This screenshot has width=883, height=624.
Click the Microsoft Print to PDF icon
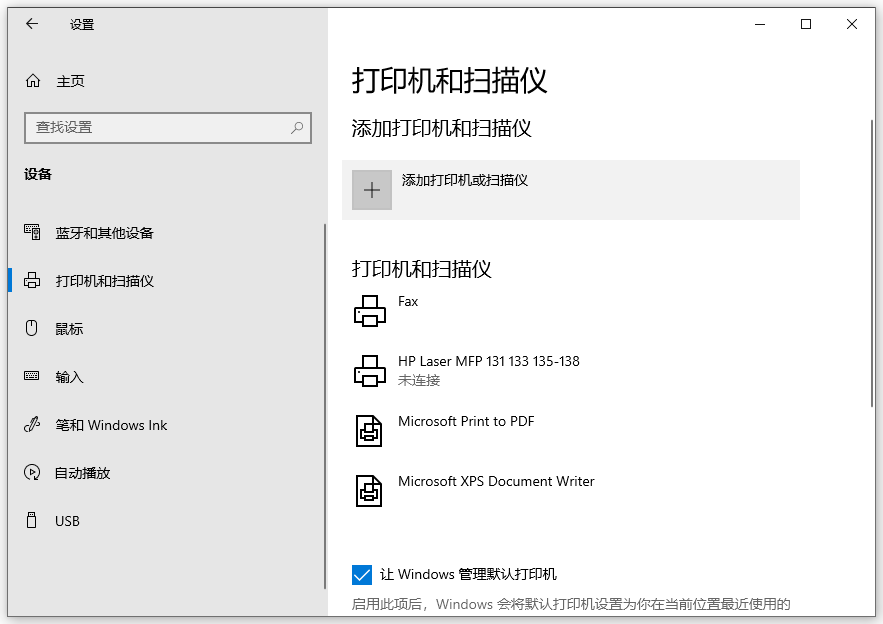pos(369,431)
